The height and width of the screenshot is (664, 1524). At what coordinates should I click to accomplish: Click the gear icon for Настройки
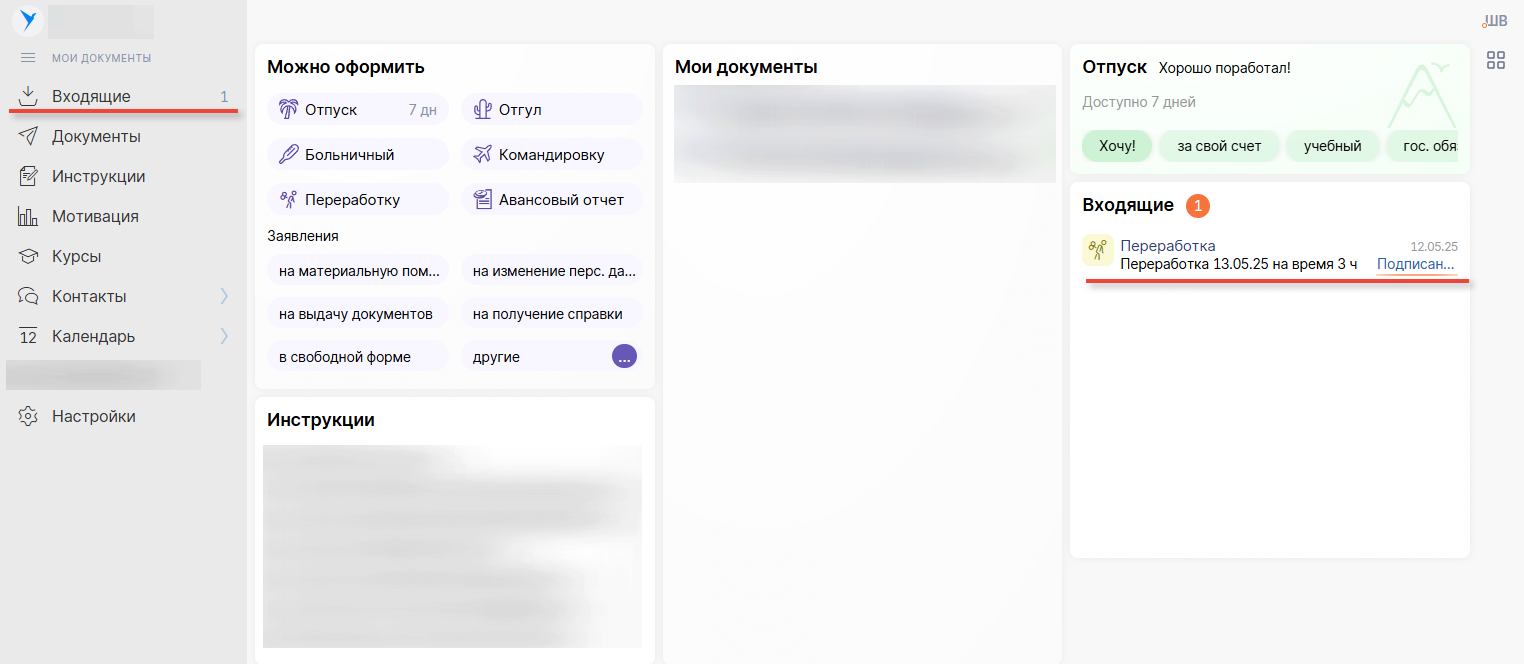28,416
